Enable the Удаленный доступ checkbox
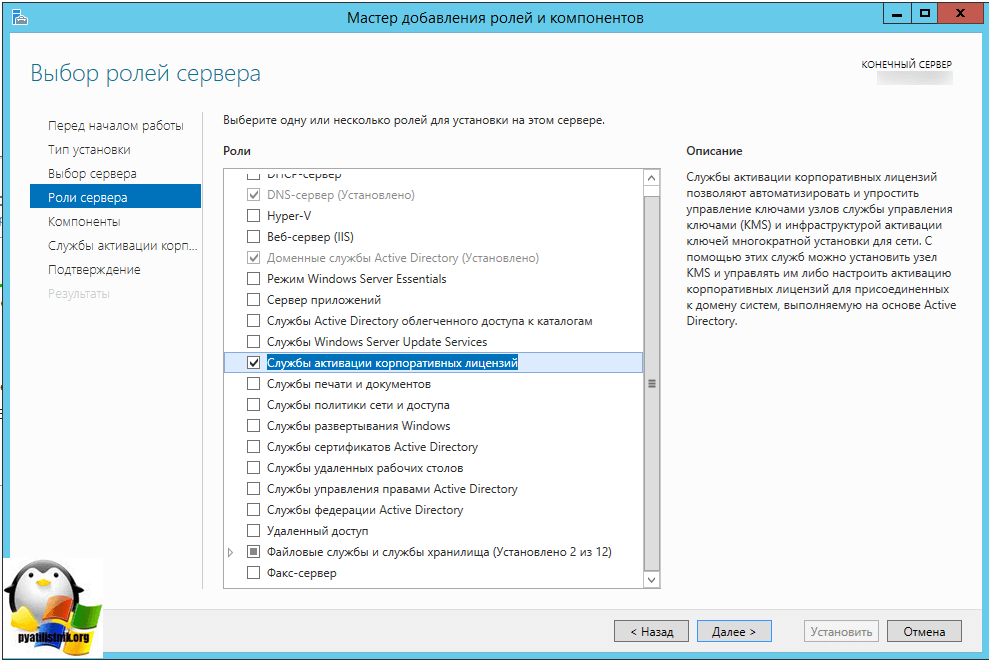This screenshot has width=989, height=660. pos(254,531)
